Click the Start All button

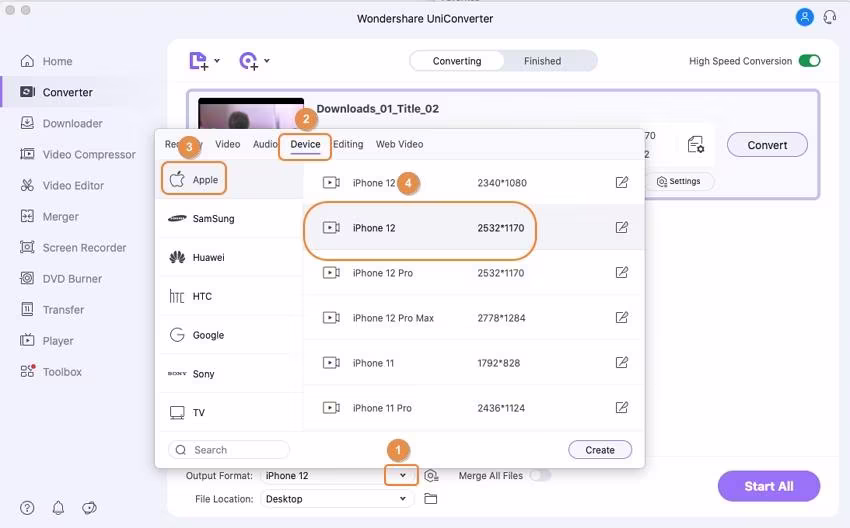click(769, 486)
